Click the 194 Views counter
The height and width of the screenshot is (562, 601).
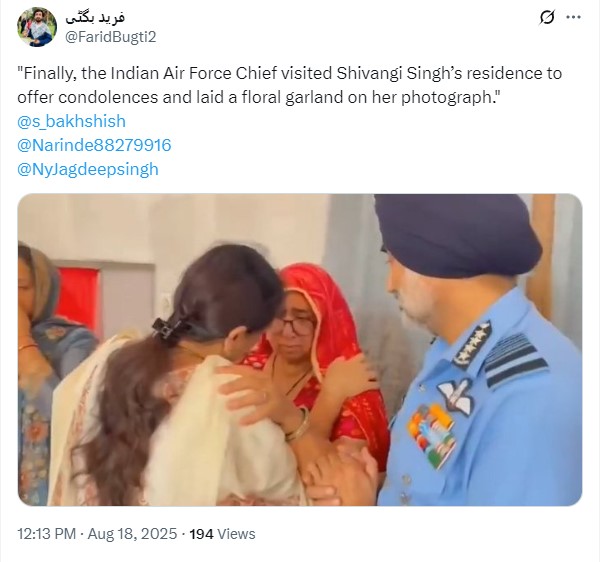click(x=222, y=534)
